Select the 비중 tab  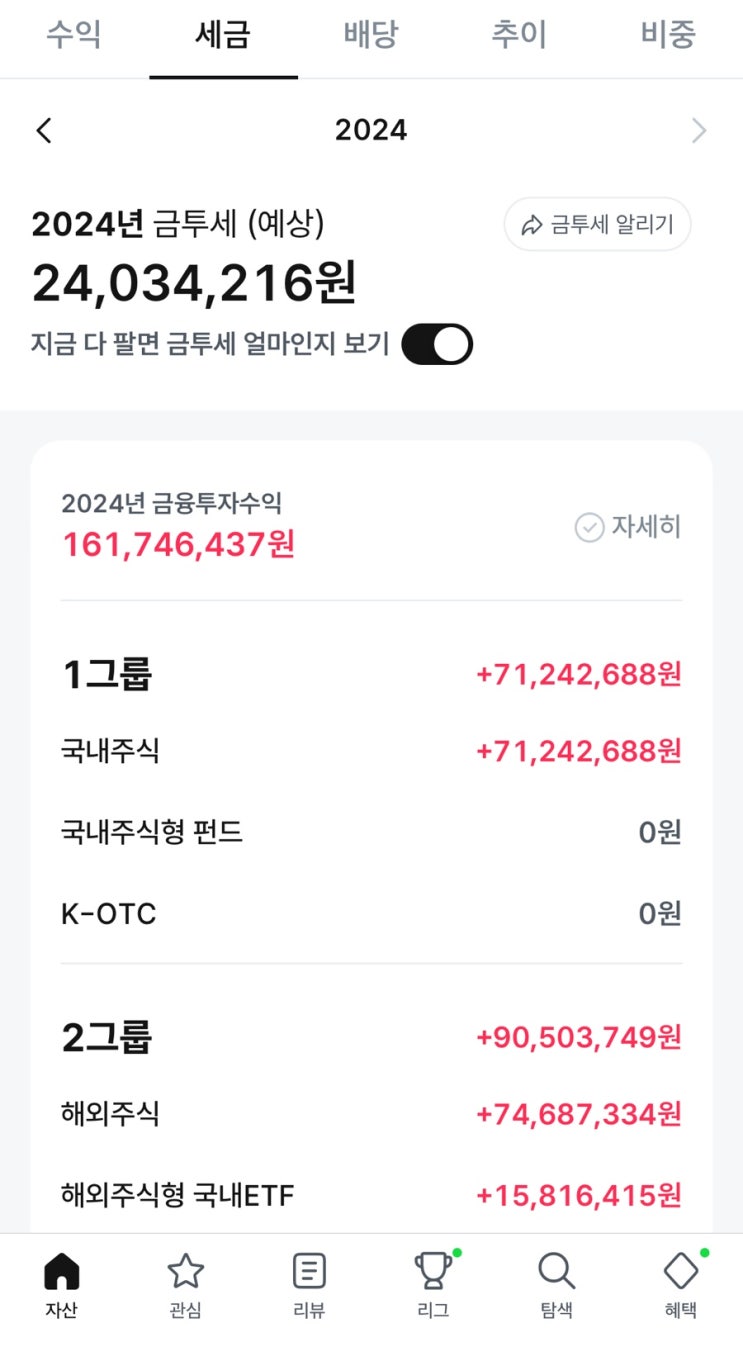point(668,35)
